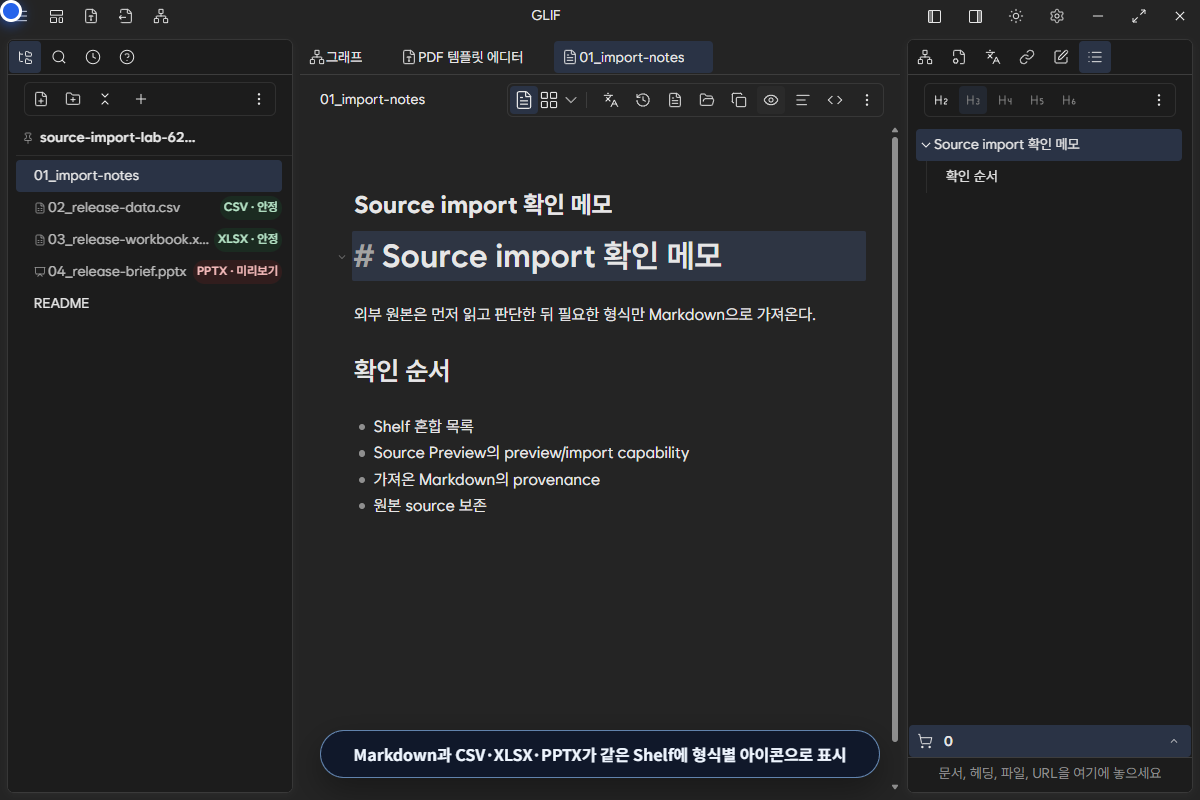Create a new folder in the shelf
This screenshot has width=1200, height=800.
tap(73, 99)
